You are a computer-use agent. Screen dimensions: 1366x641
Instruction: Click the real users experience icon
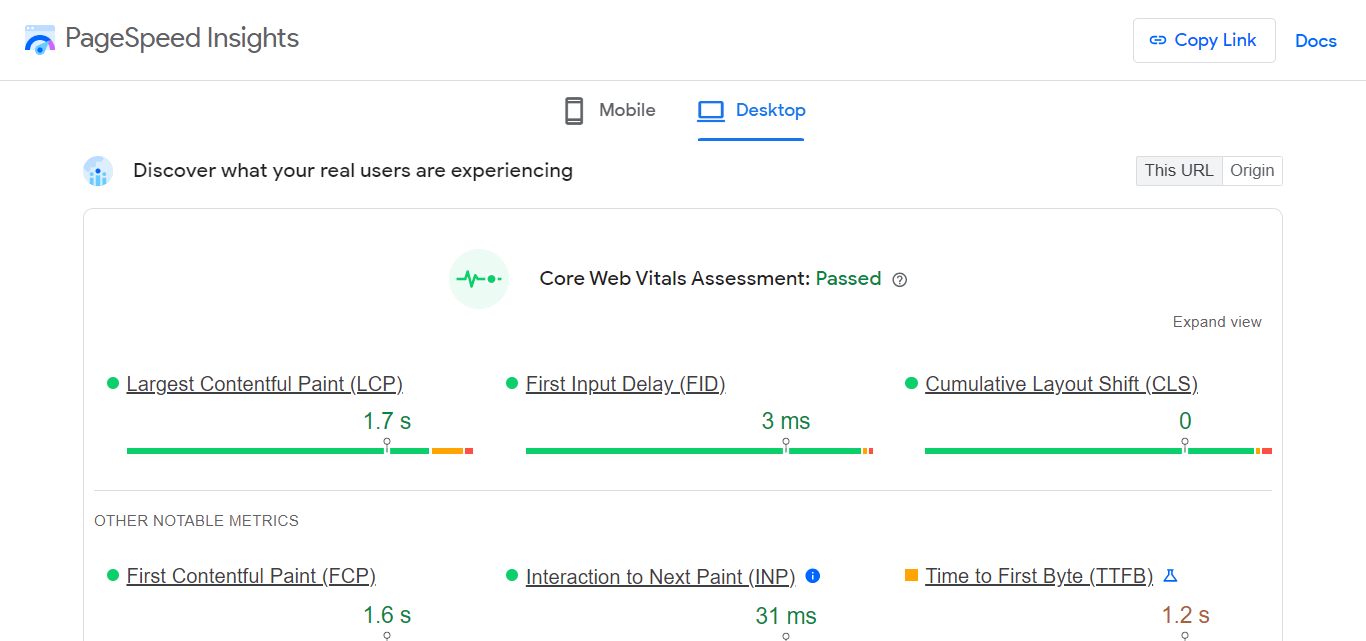[98, 172]
